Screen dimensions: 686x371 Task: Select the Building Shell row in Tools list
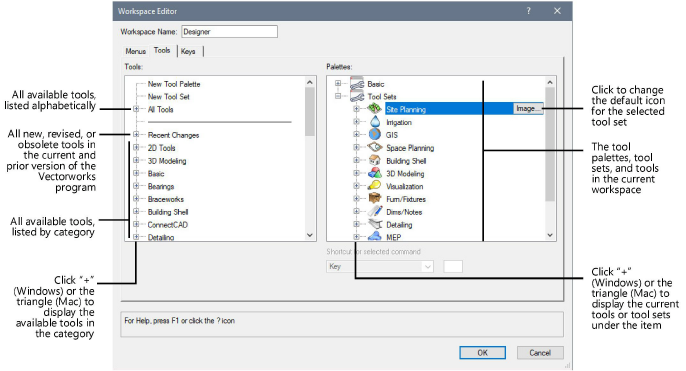168,212
